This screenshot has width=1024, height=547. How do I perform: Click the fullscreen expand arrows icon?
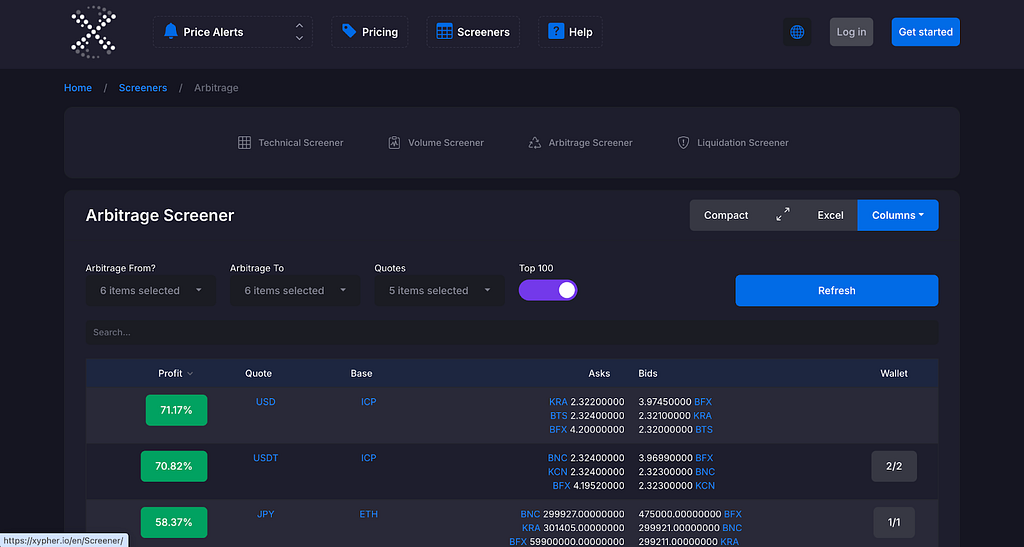(782, 215)
